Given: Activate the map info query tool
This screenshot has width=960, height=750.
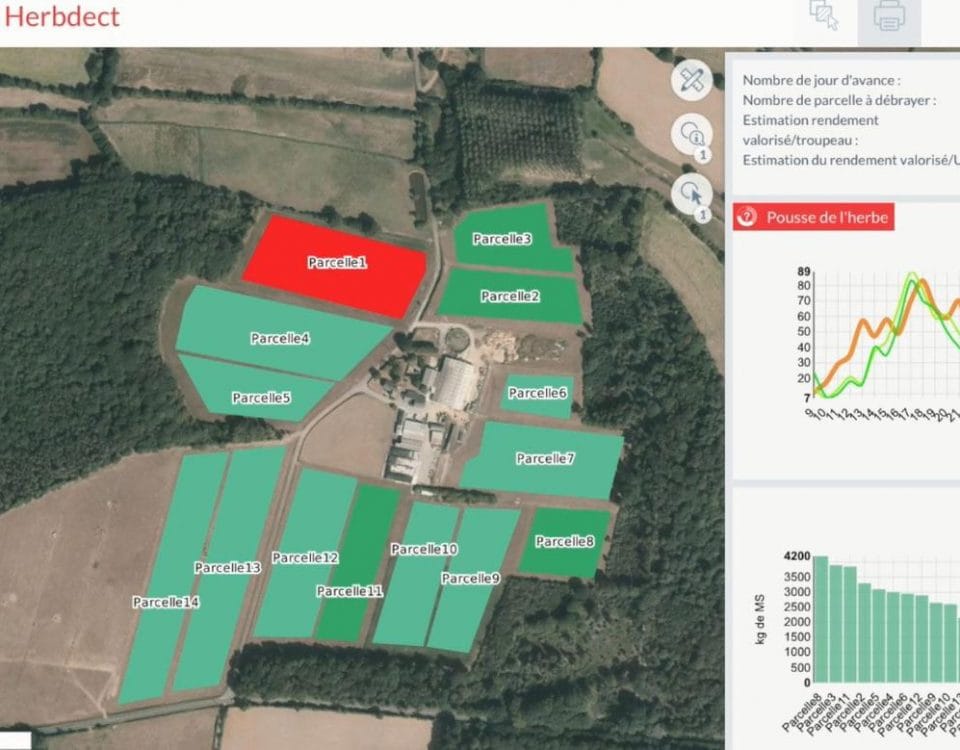Looking at the screenshot, I should [691, 133].
